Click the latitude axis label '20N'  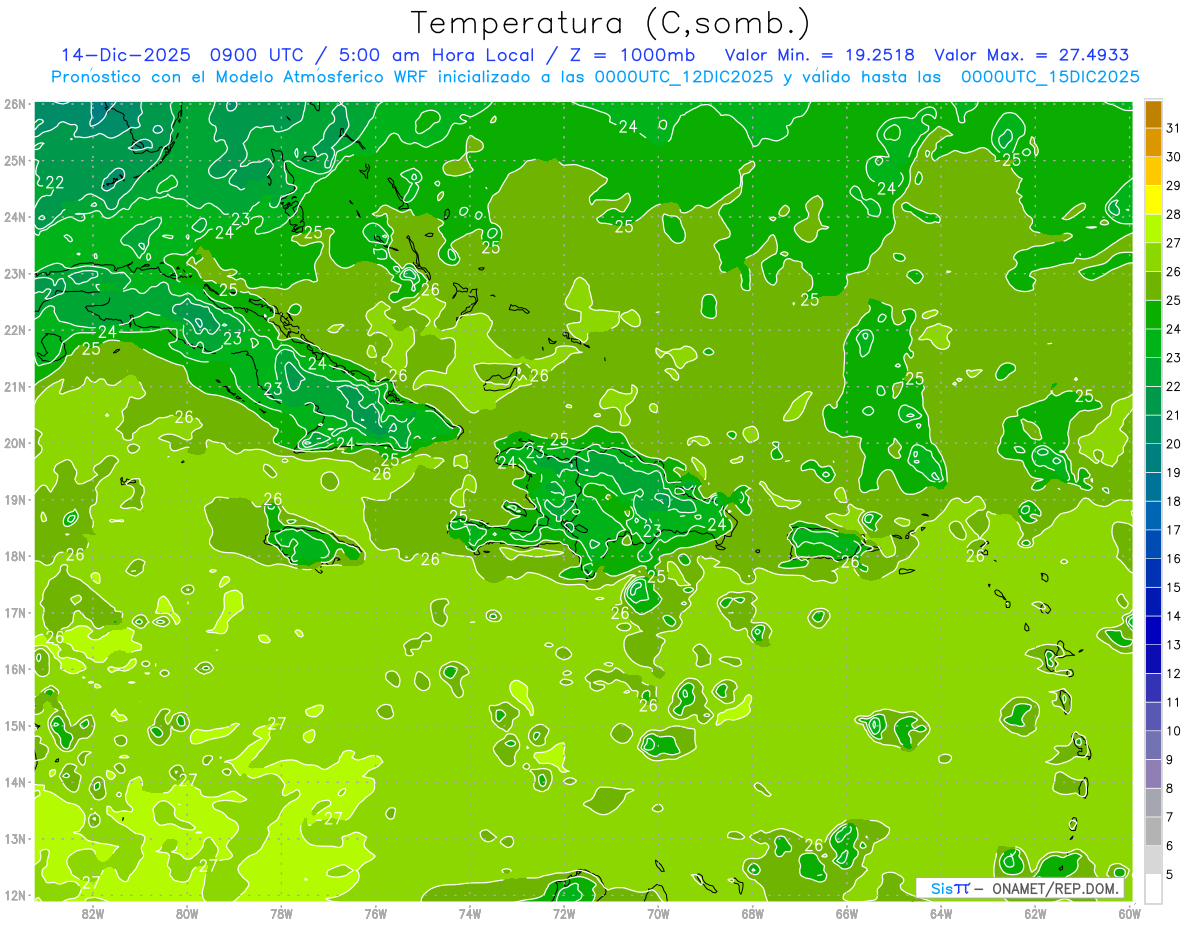click(14, 443)
